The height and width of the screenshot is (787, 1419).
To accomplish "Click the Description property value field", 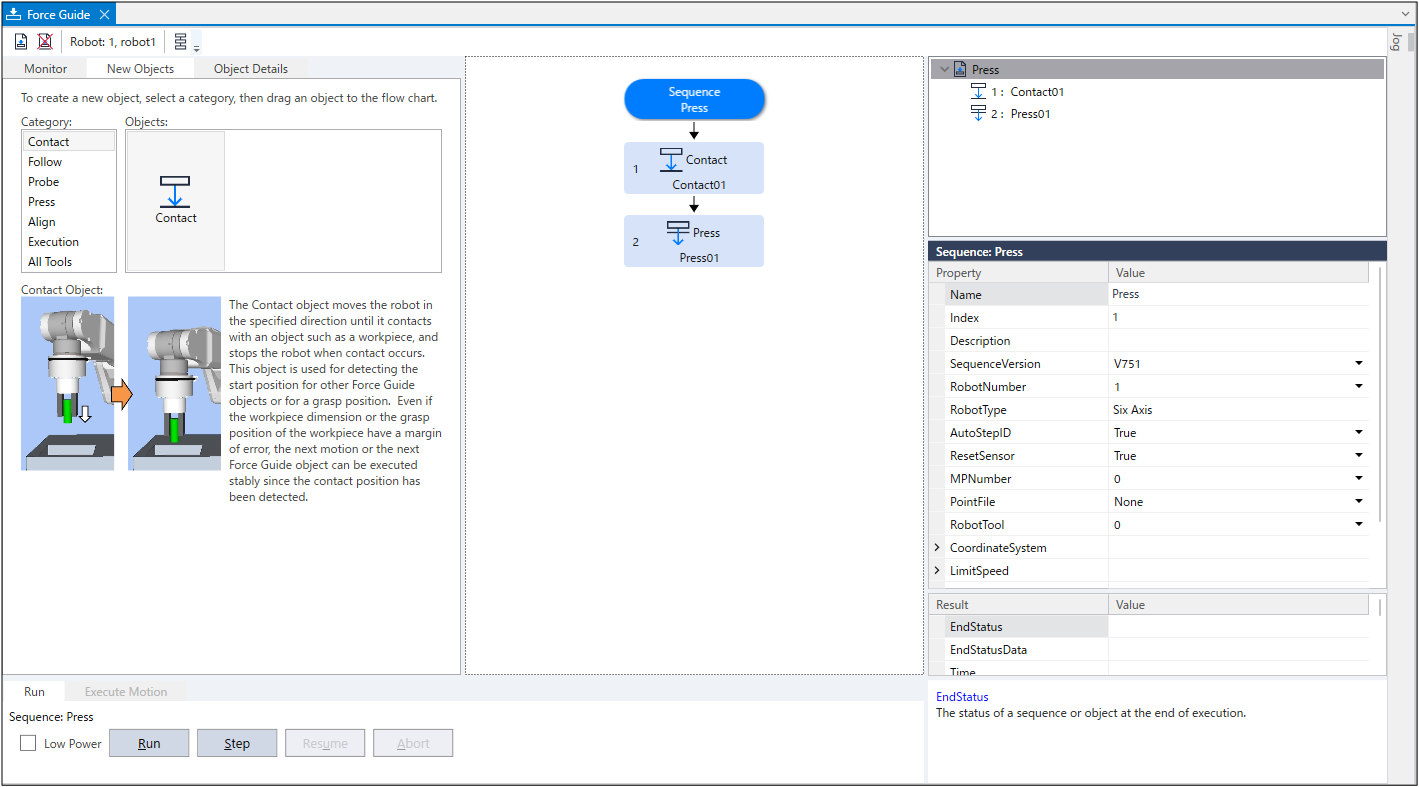I will (x=1237, y=341).
